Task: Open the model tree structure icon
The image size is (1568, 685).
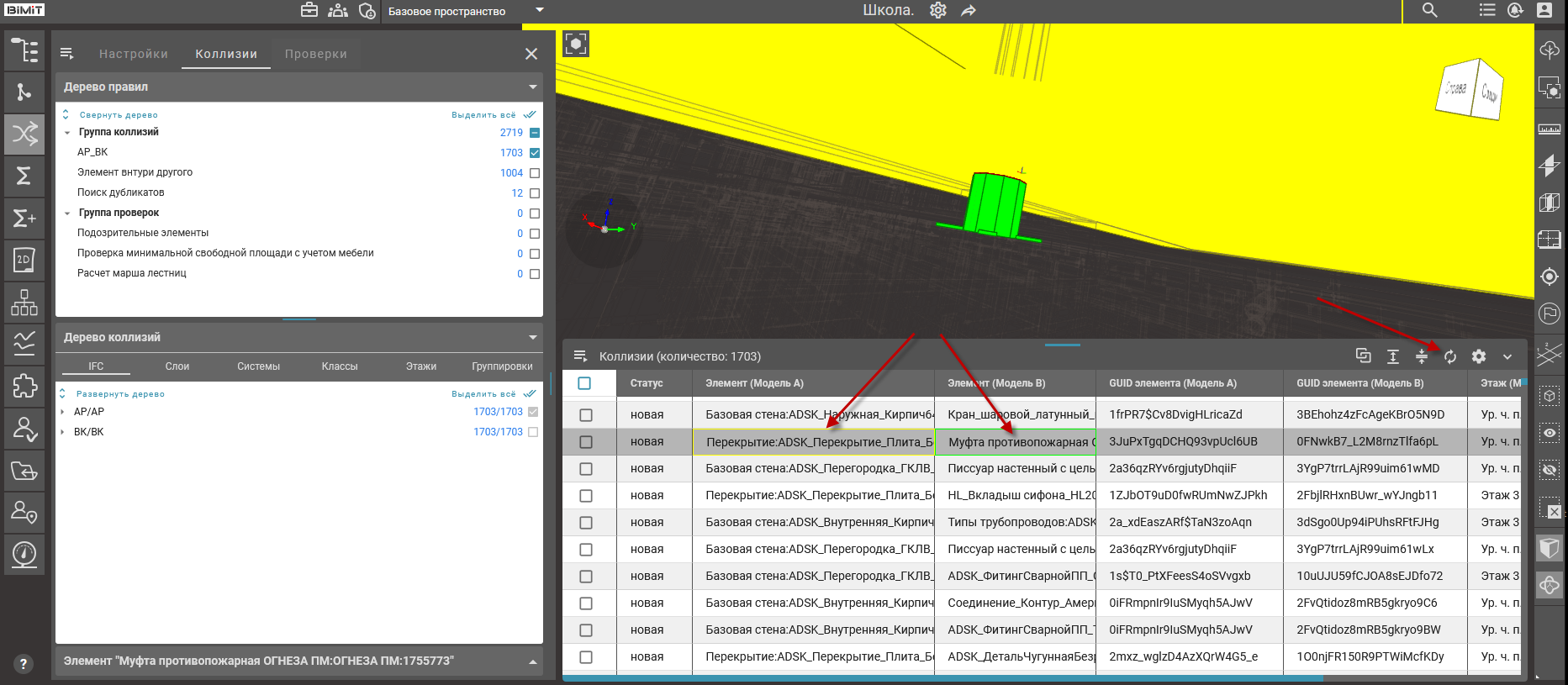Action: click(24, 50)
